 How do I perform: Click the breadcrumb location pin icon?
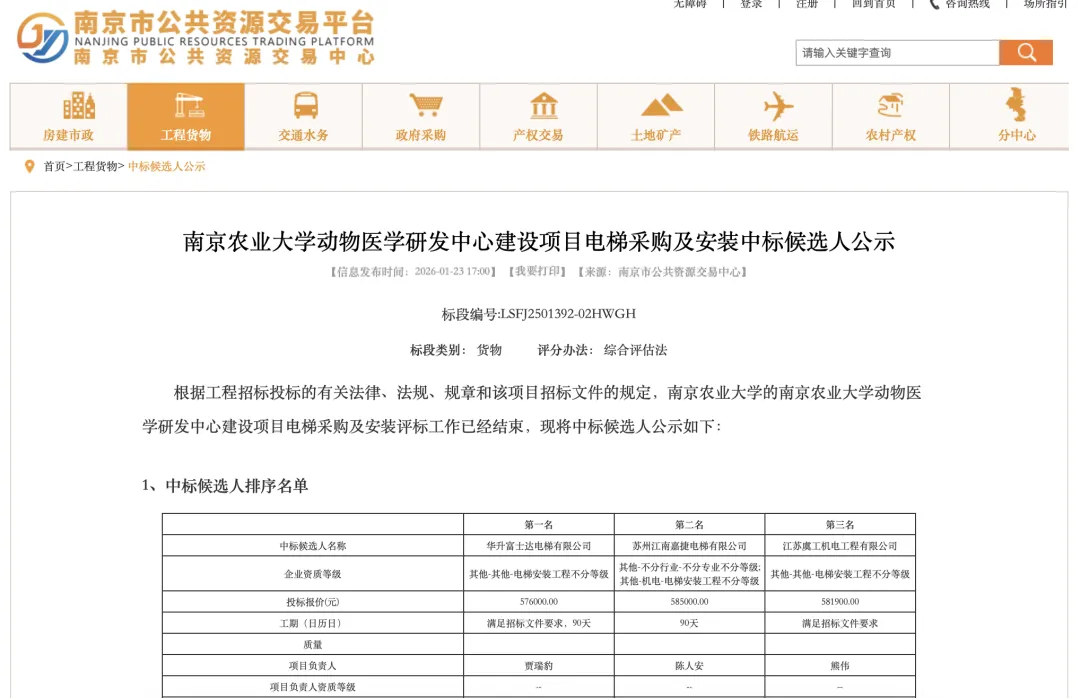point(29,166)
